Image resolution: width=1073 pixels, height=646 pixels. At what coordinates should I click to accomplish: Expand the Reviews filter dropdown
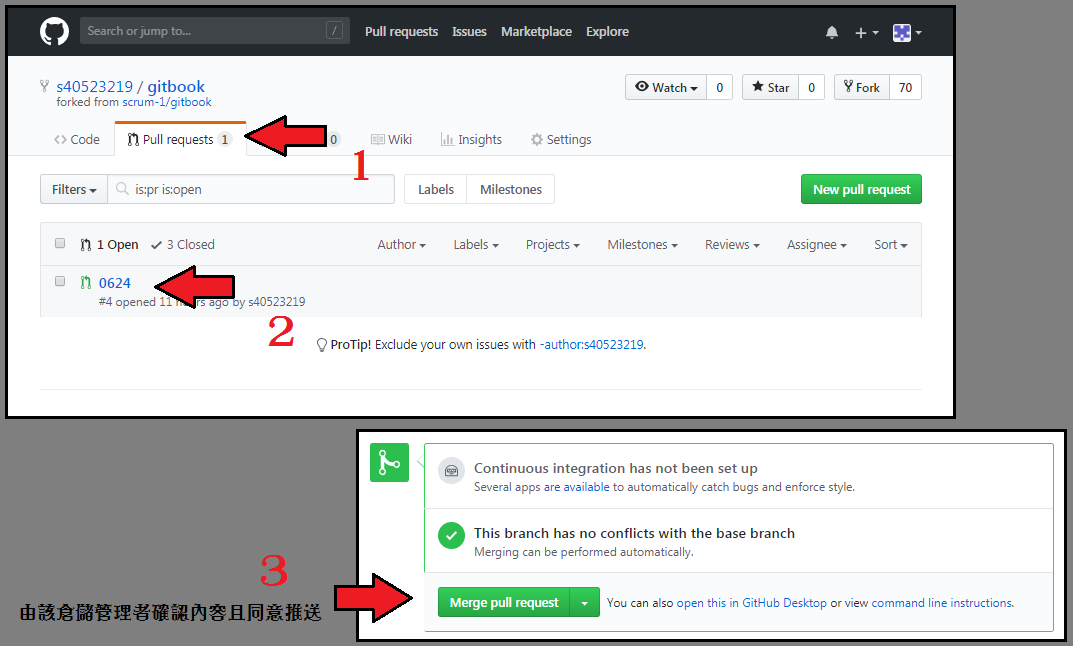(732, 245)
